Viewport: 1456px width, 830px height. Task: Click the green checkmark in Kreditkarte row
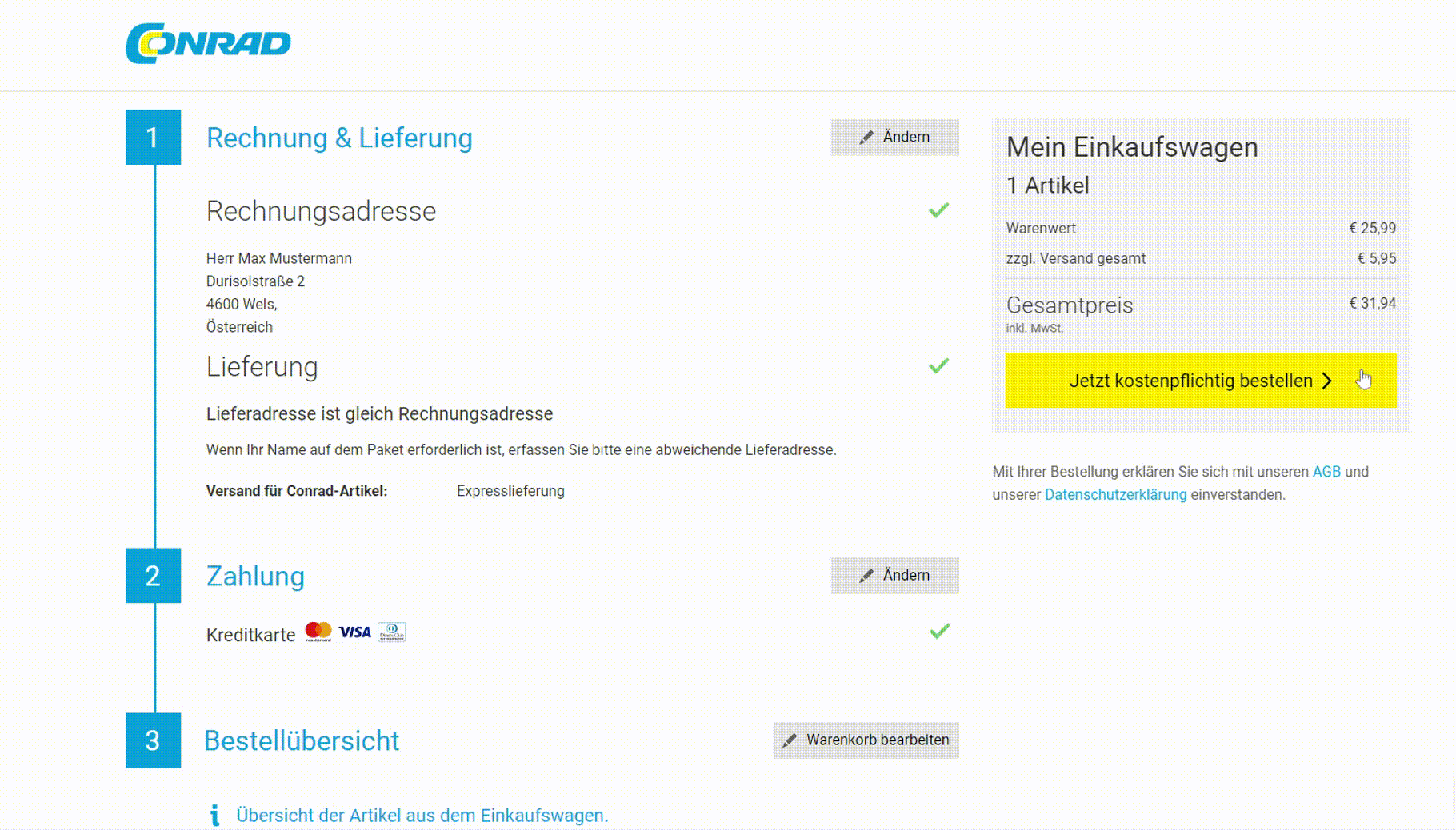939,632
